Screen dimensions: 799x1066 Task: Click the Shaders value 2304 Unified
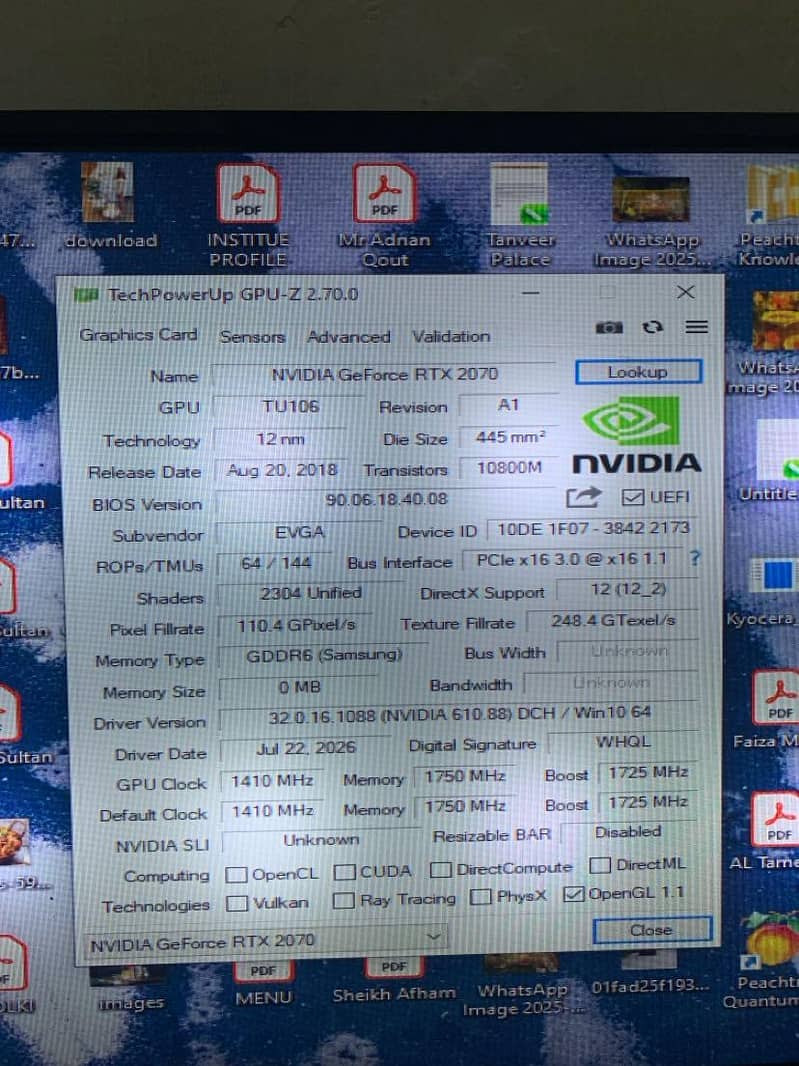pos(311,593)
